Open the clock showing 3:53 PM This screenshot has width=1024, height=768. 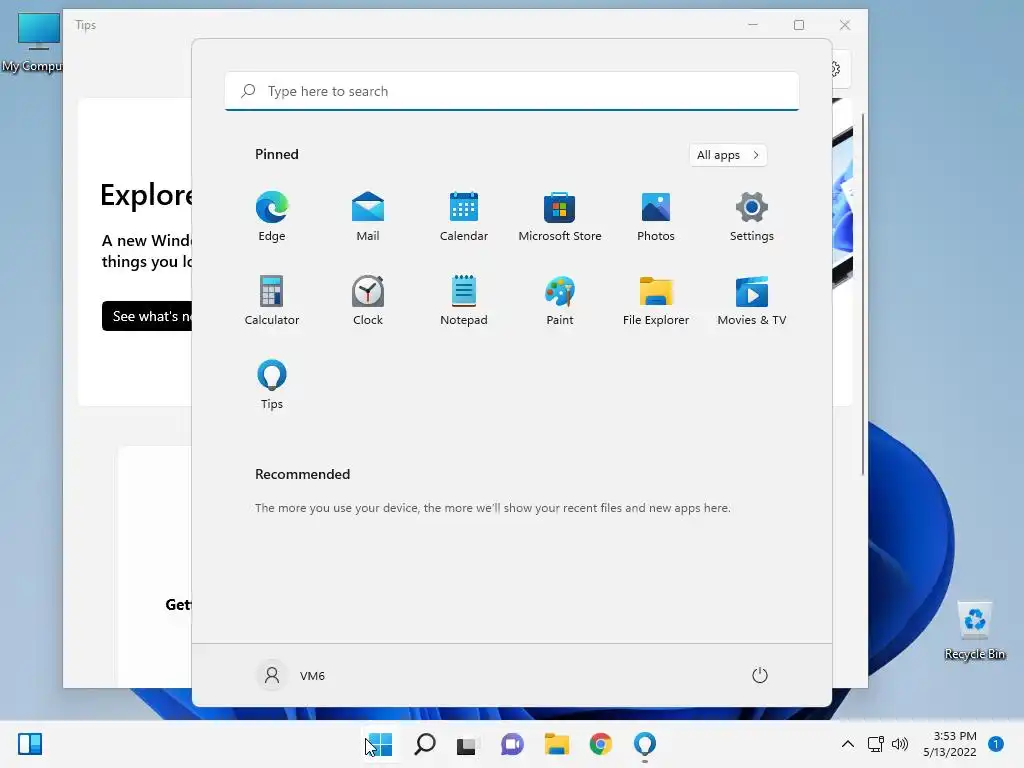pyautogui.click(x=950, y=744)
